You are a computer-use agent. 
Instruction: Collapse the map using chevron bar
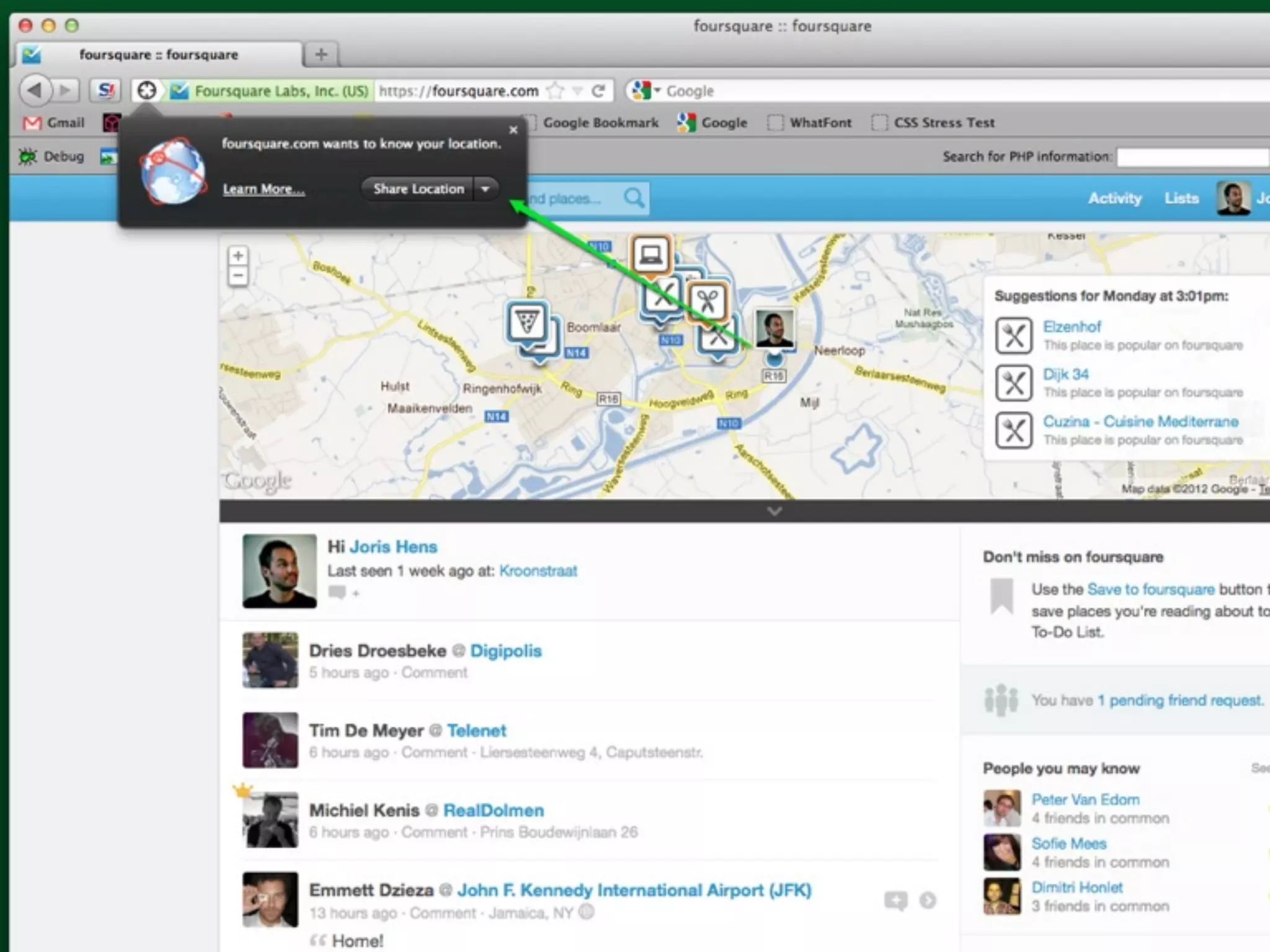coord(774,511)
